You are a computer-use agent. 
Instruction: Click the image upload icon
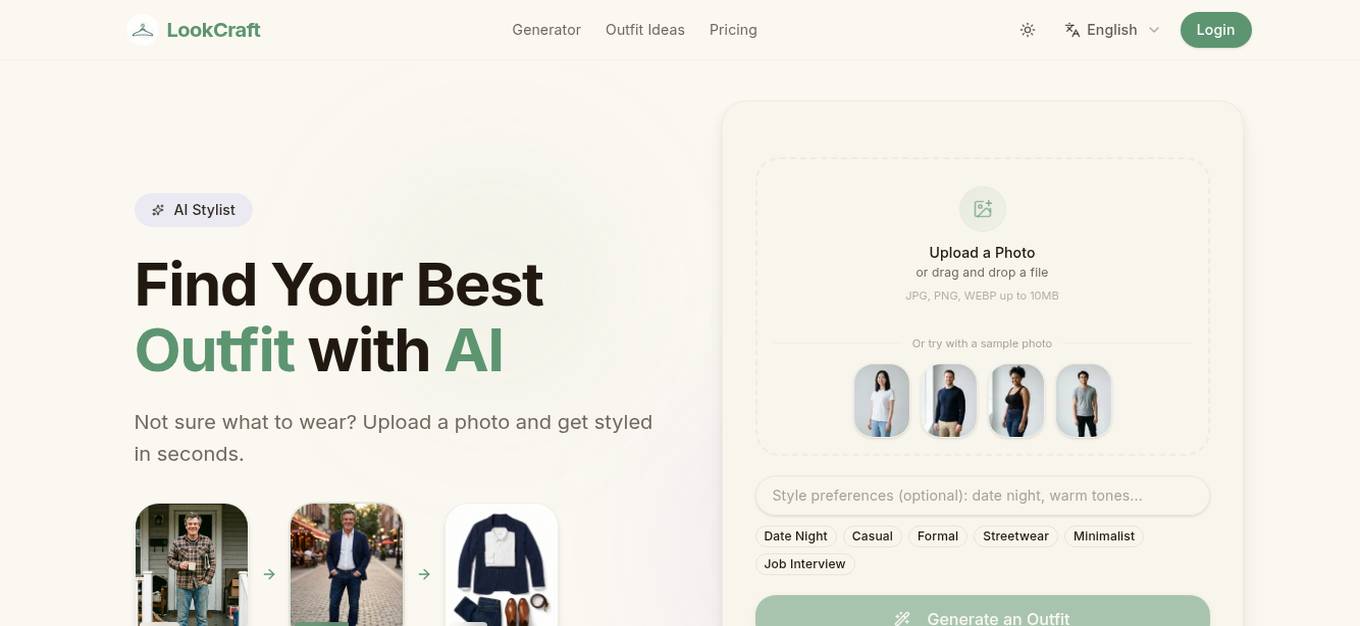pyautogui.click(x=982, y=209)
